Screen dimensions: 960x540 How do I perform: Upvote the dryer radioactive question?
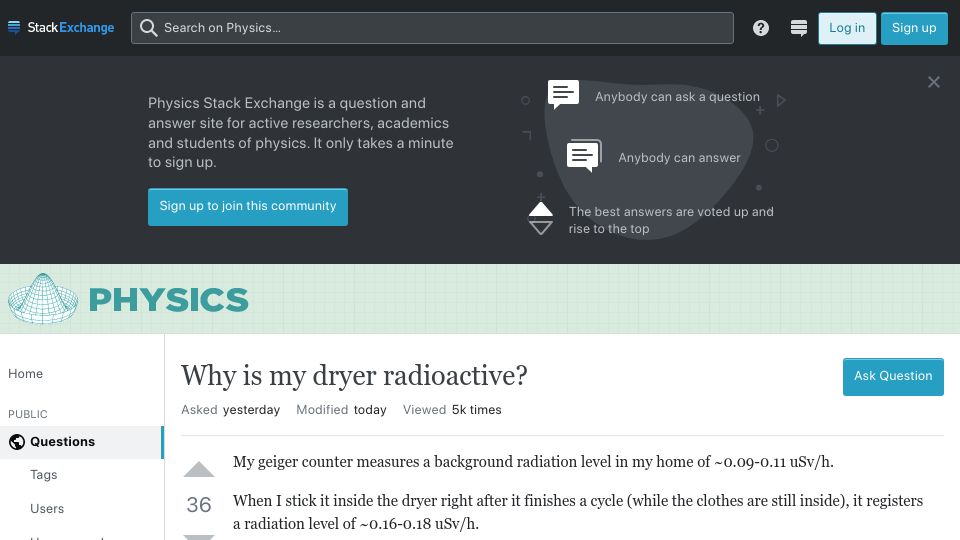199,470
